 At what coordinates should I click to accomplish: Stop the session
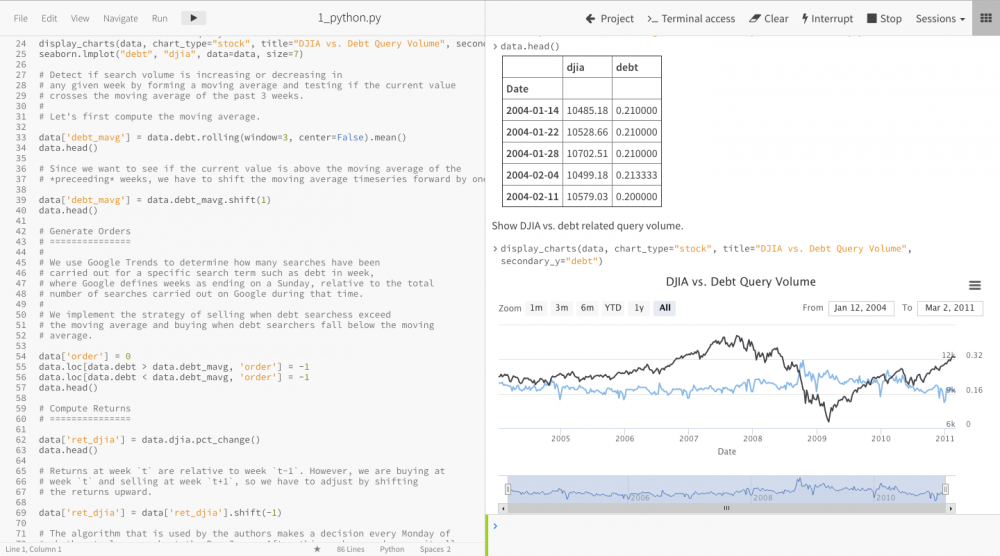coord(884,18)
